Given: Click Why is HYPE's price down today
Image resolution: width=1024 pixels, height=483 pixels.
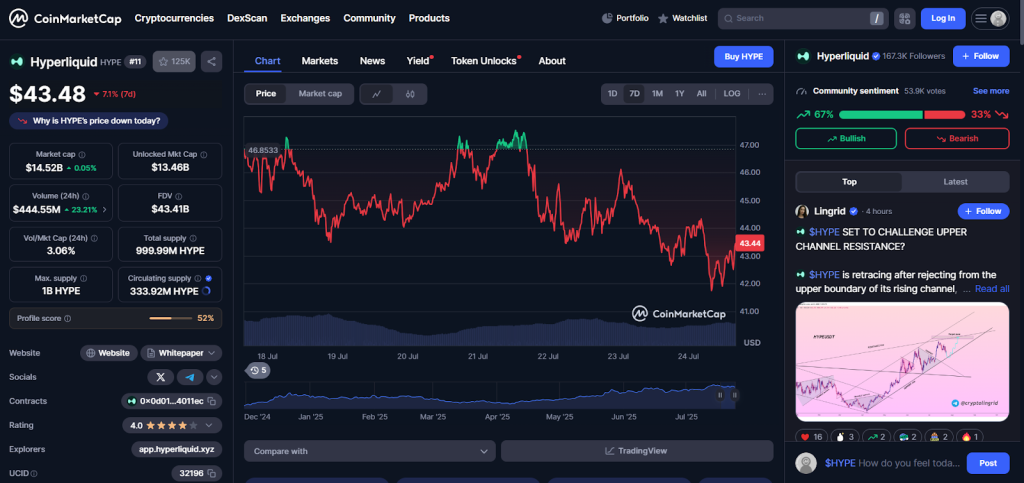Looking at the screenshot, I should 89,121.
